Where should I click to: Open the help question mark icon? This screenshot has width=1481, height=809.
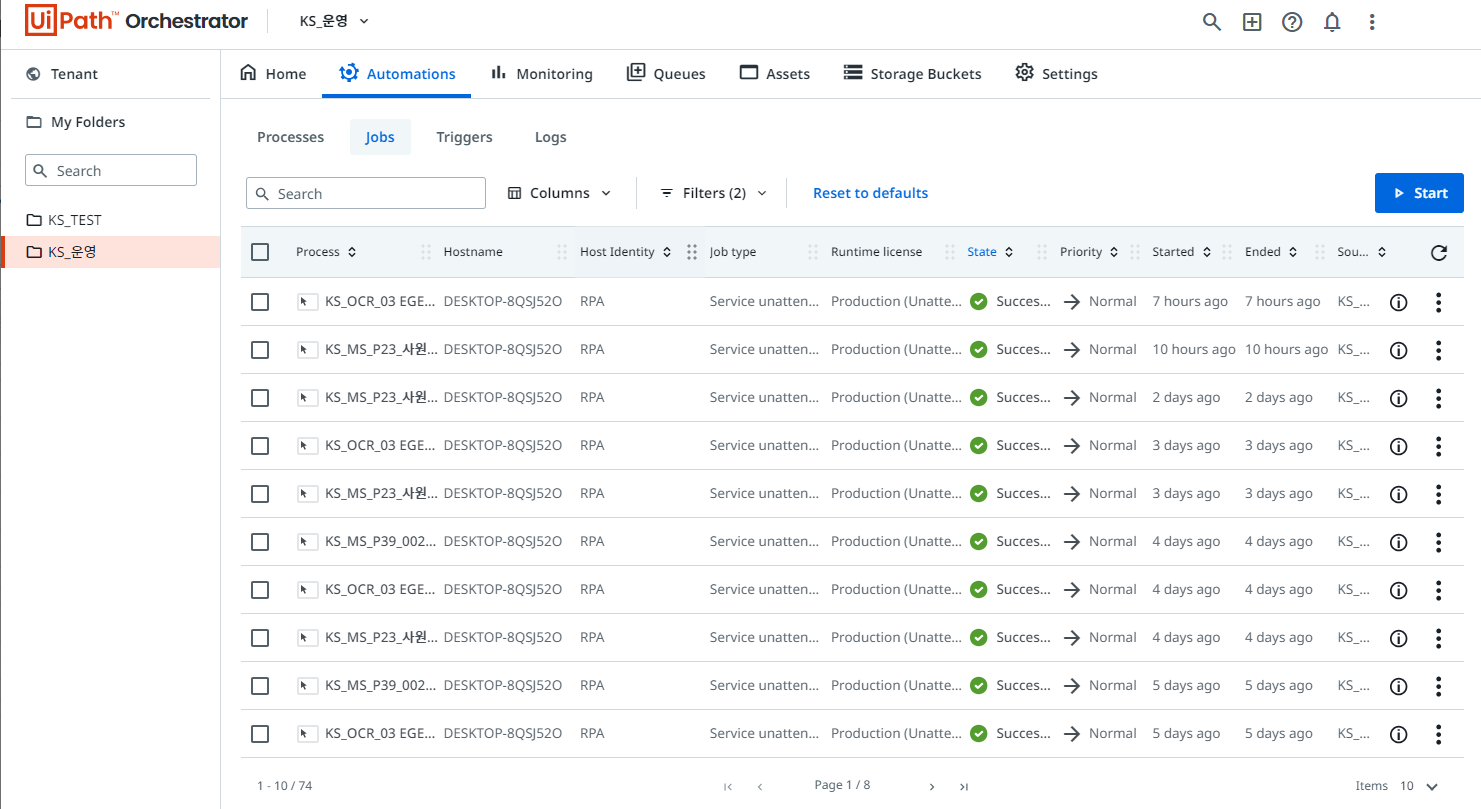pyautogui.click(x=1292, y=22)
